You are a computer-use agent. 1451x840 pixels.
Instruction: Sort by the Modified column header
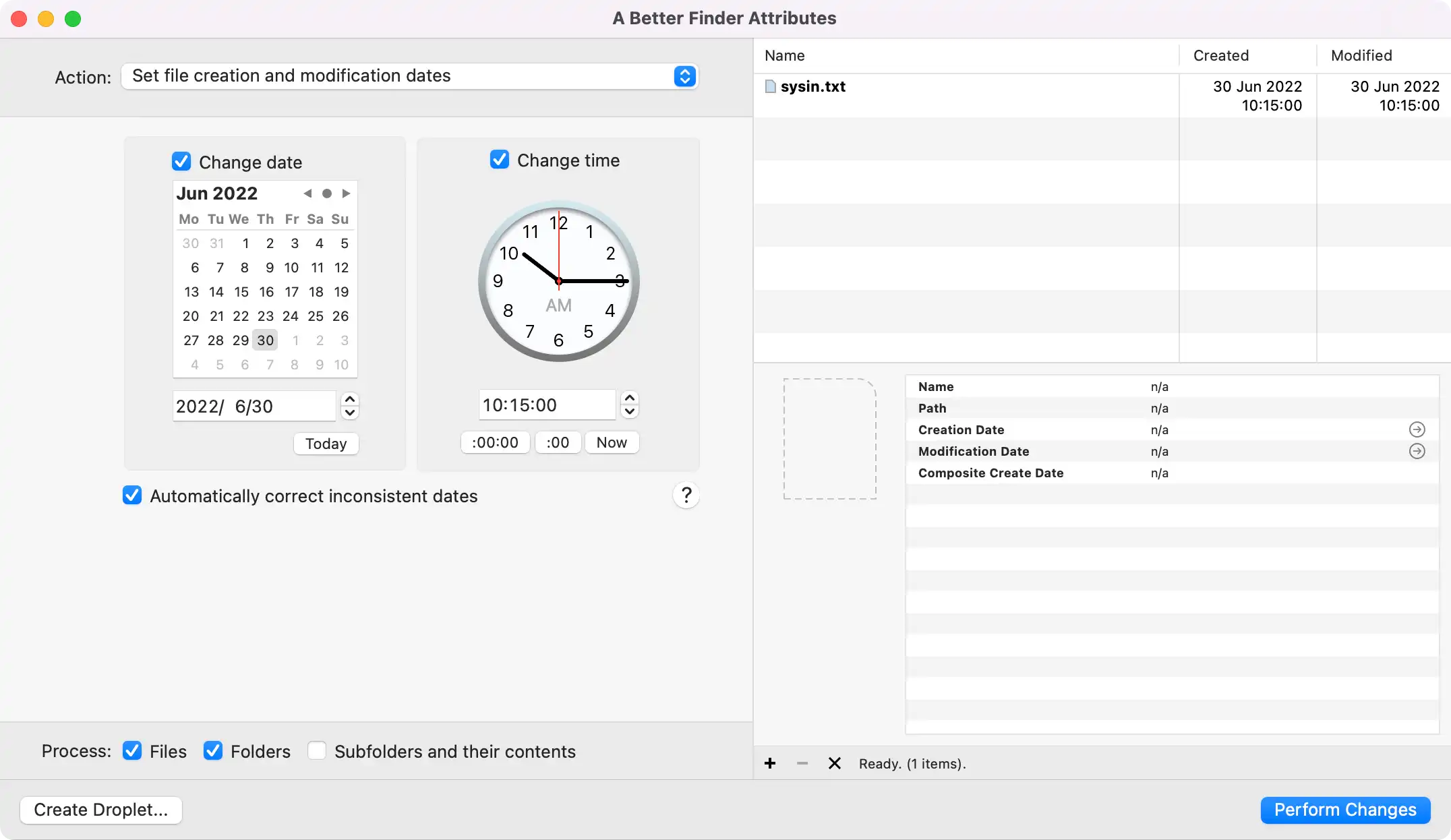point(1361,55)
